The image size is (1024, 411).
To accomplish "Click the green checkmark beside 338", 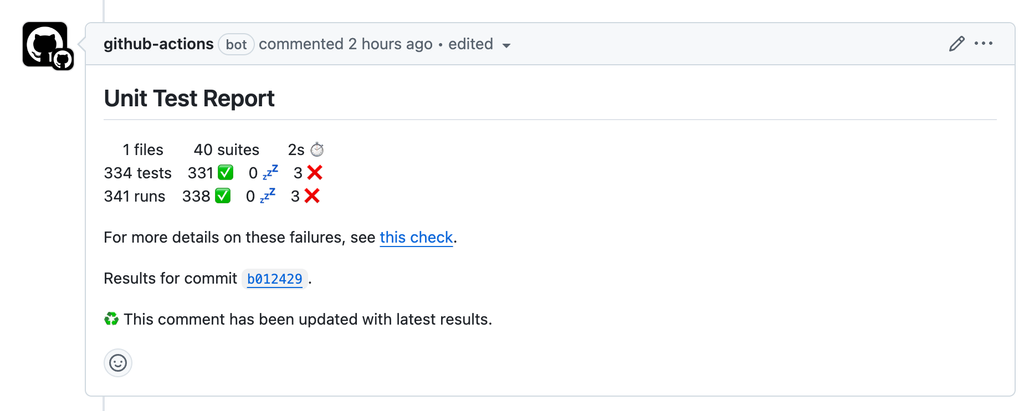I will tap(223, 196).
